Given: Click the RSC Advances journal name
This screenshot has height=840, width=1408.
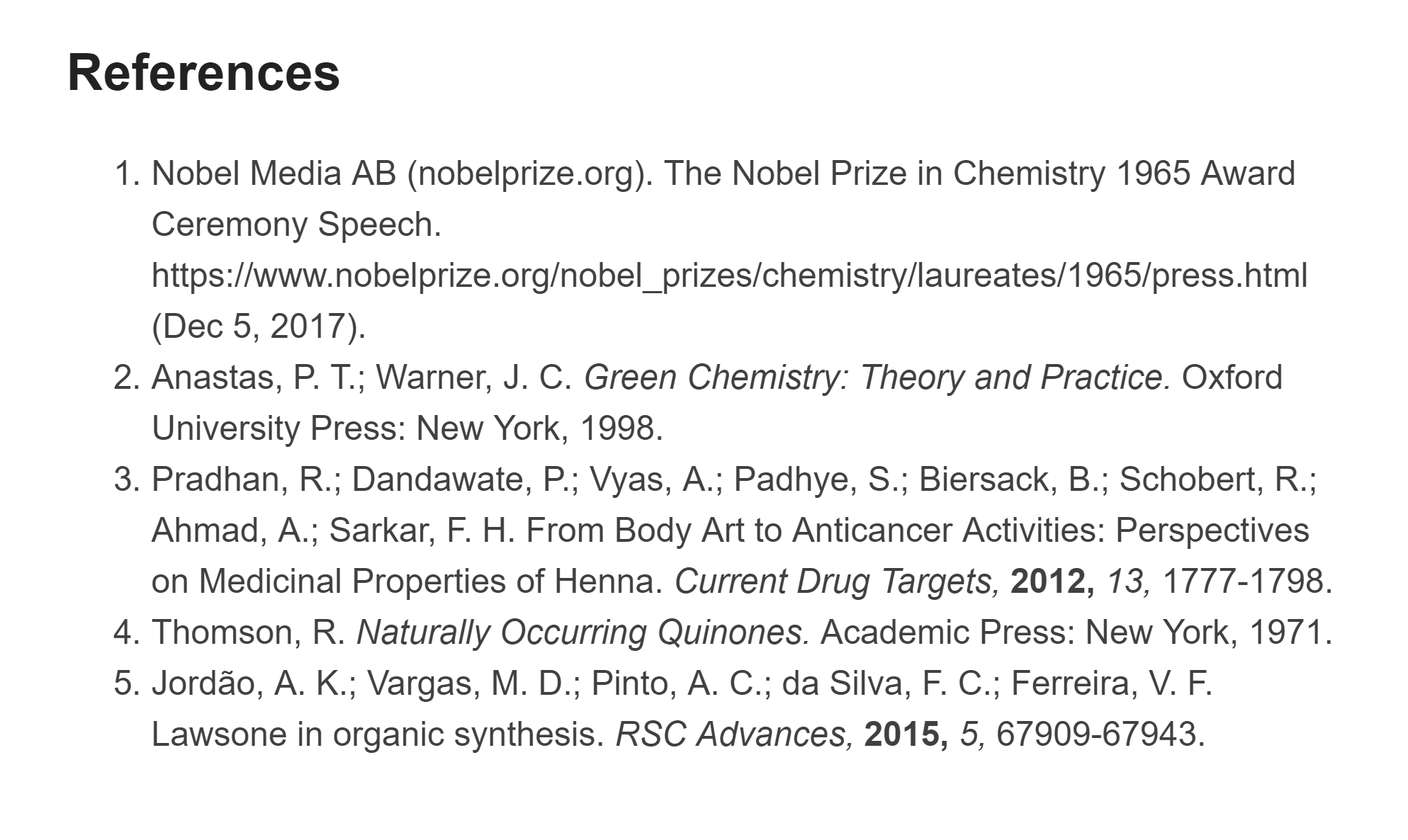Looking at the screenshot, I should pyautogui.click(x=735, y=734).
